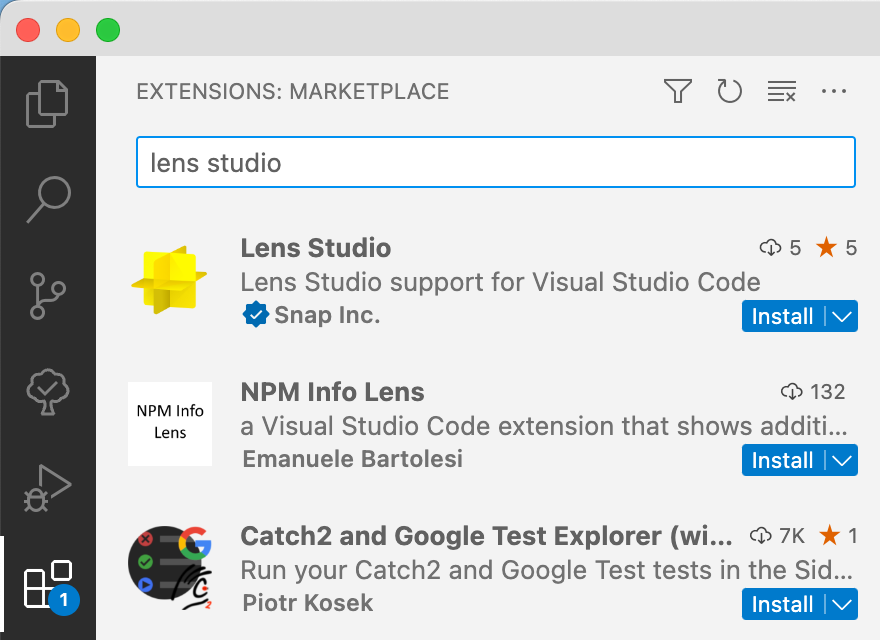Open the Views and More Actions menu
This screenshot has width=880, height=640.
click(833, 92)
